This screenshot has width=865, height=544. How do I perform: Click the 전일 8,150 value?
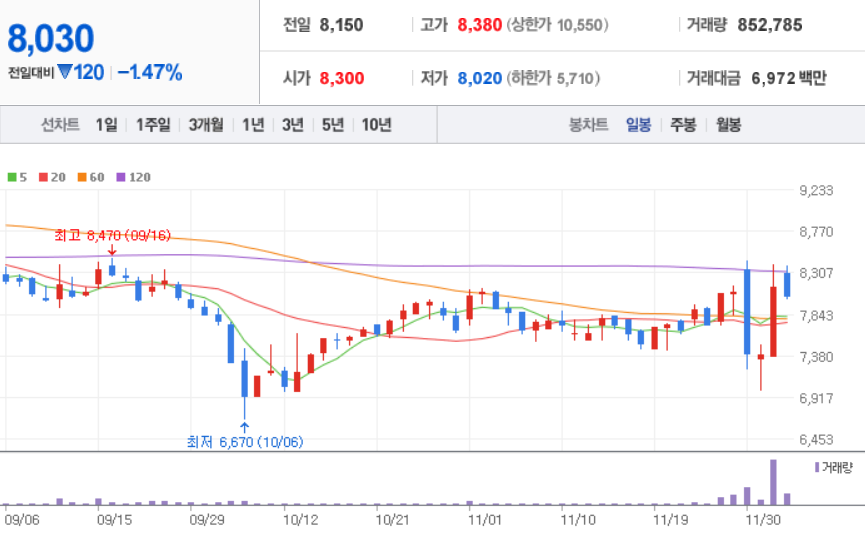pyautogui.click(x=341, y=25)
